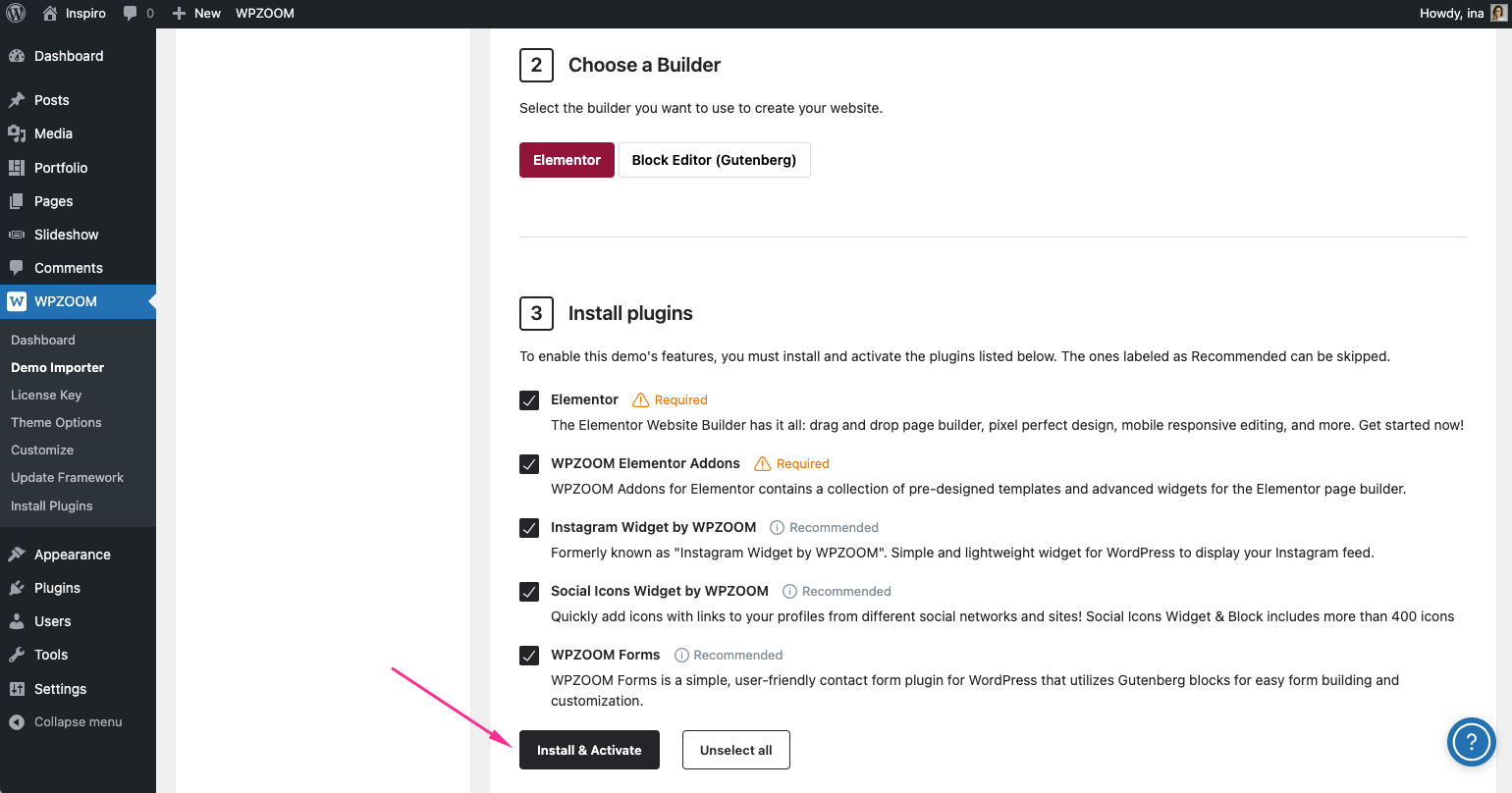
Task: Click the Settings sliders icon
Action: (17, 689)
